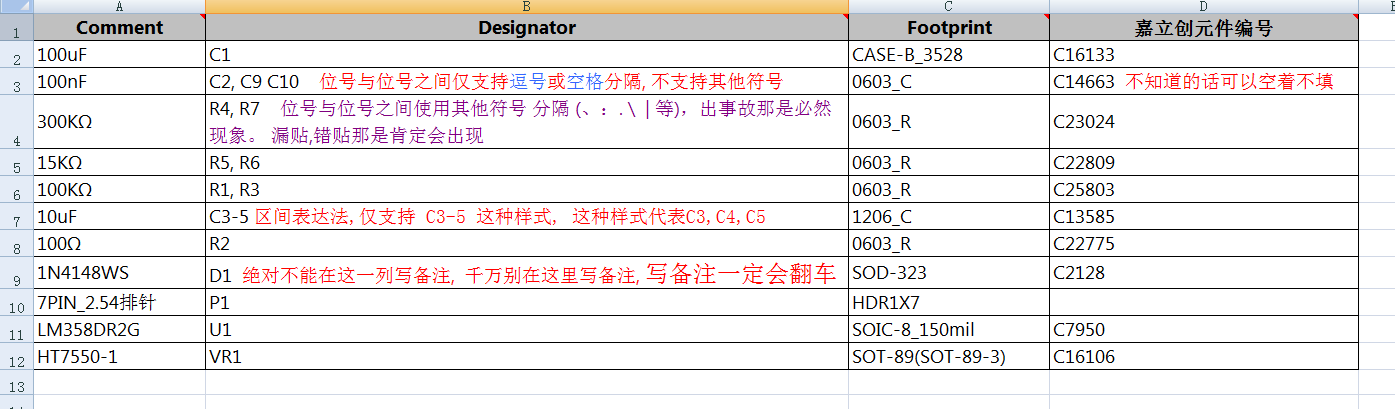Click the Comment header cell
The height and width of the screenshot is (409, 1395).
click(119, 27)
